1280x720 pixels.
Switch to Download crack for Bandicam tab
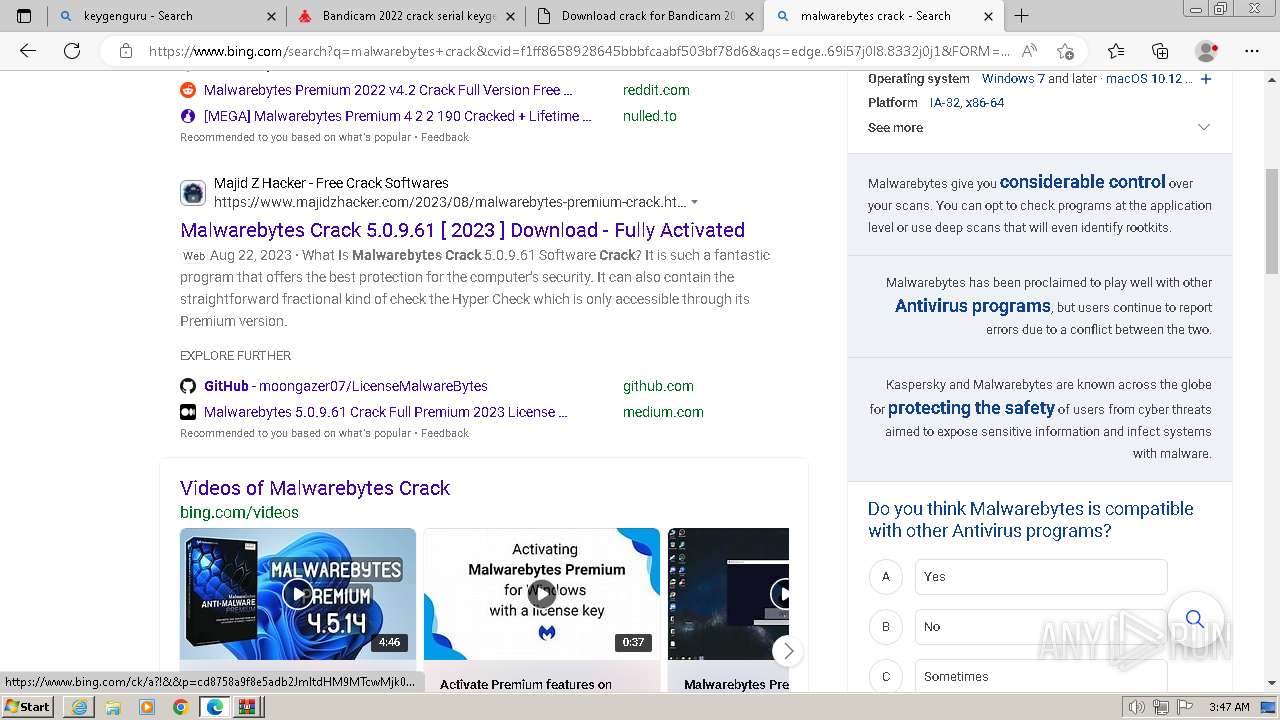(644, 16)
